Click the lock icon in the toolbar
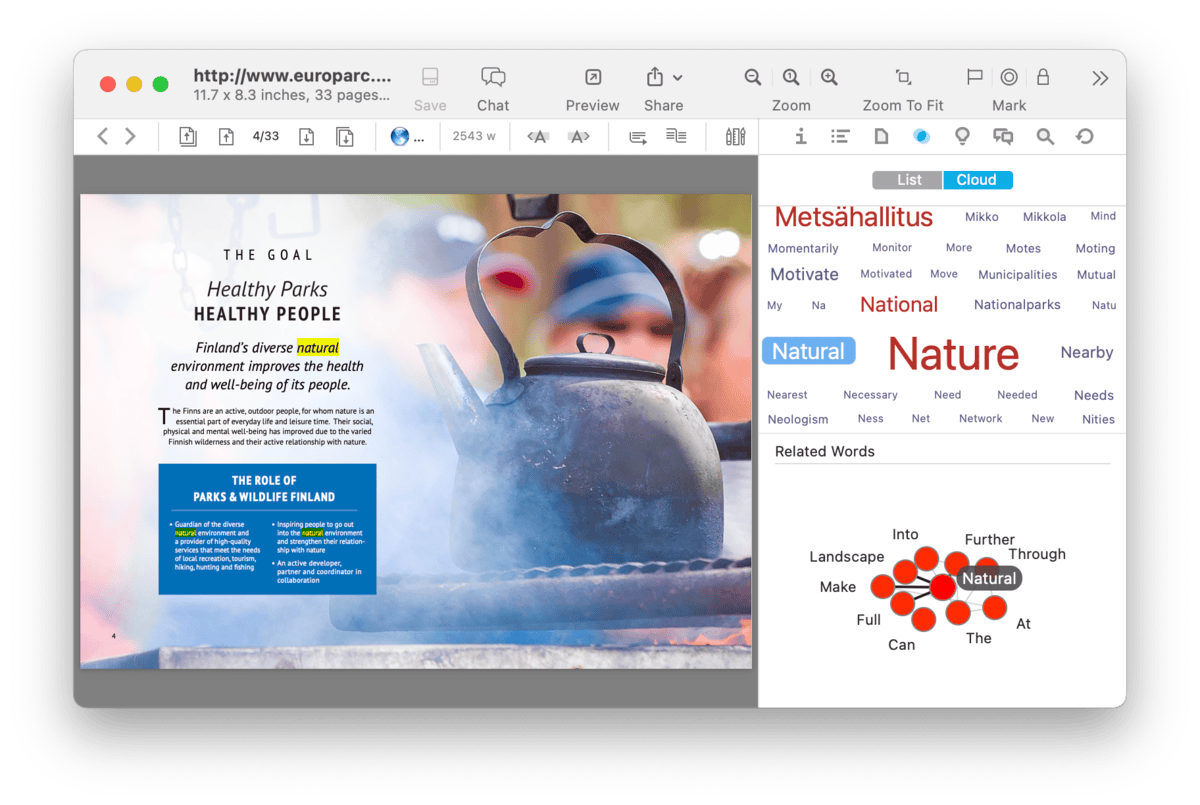The image size is (1200, 805). (1043, 78)
